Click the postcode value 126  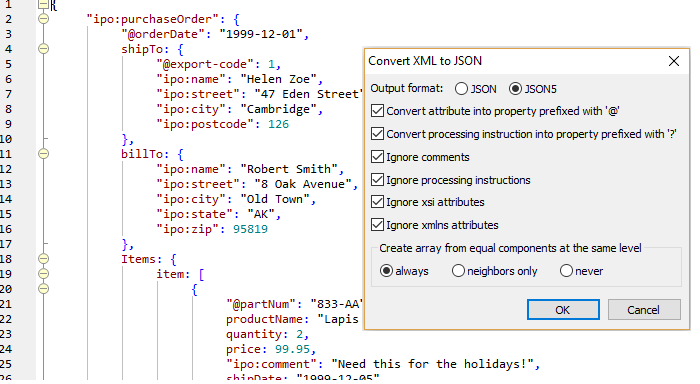pos(279,124)
